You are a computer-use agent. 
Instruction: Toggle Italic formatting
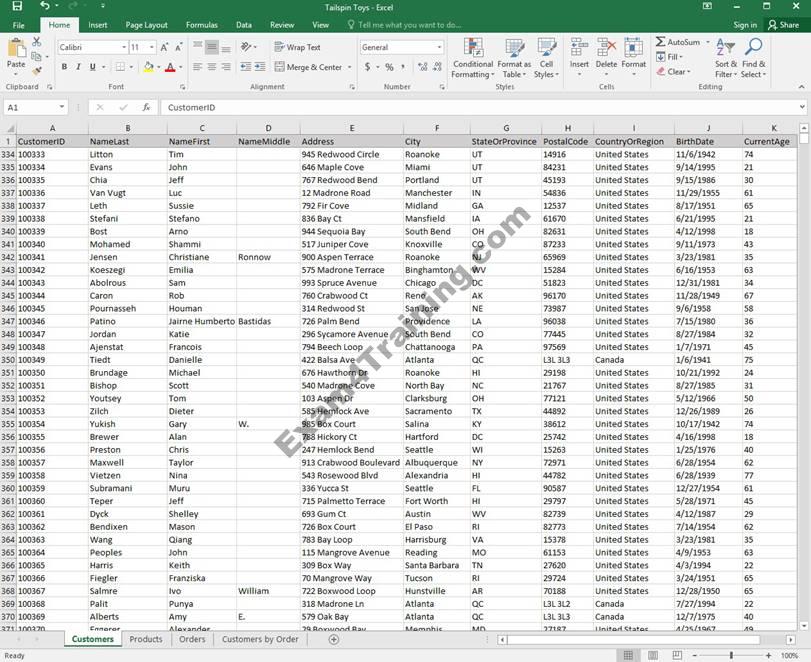tap(79, 67)
